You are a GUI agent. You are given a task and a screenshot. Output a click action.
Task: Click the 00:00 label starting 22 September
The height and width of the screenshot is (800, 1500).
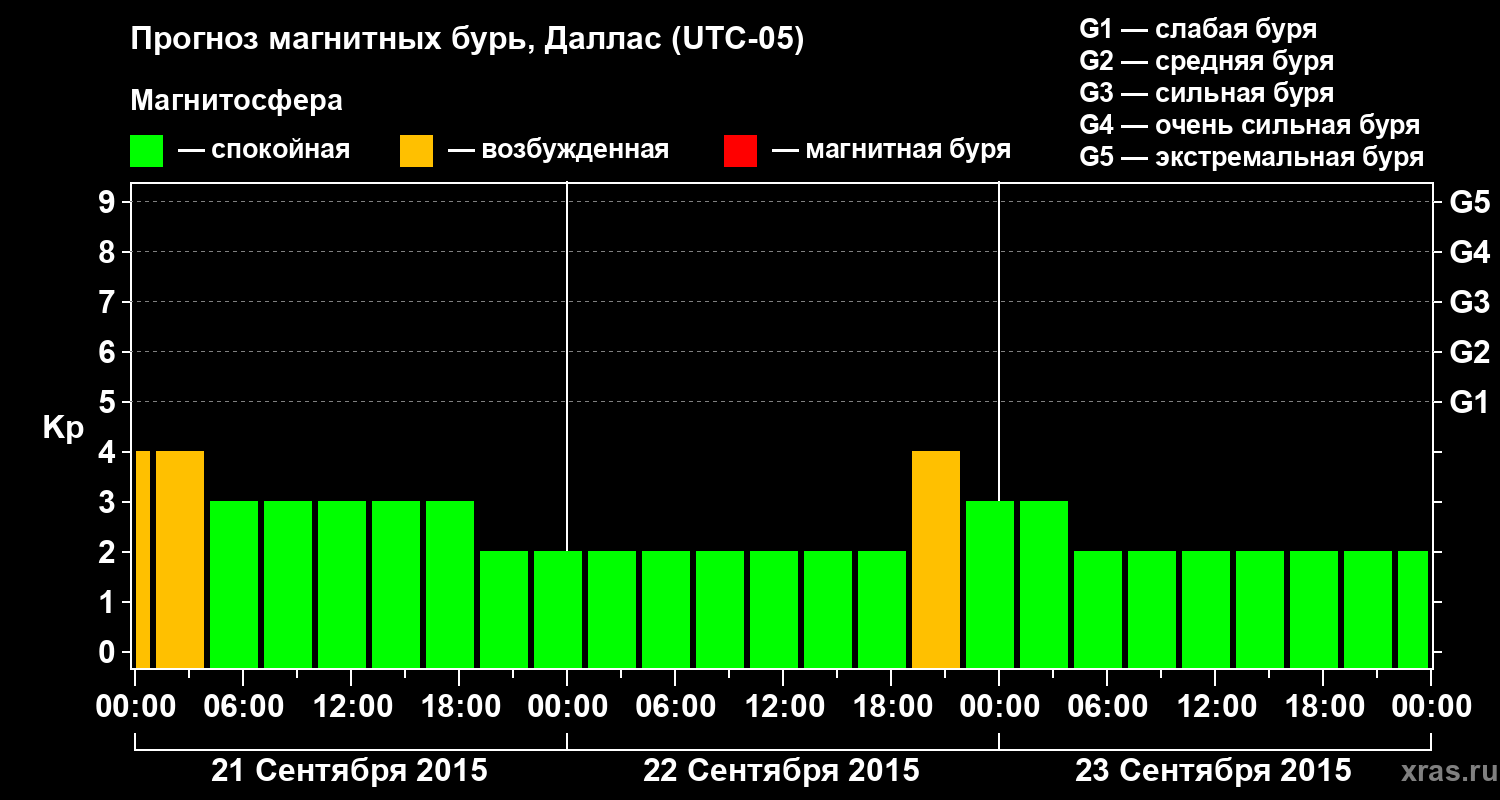(x=568, y=707)
